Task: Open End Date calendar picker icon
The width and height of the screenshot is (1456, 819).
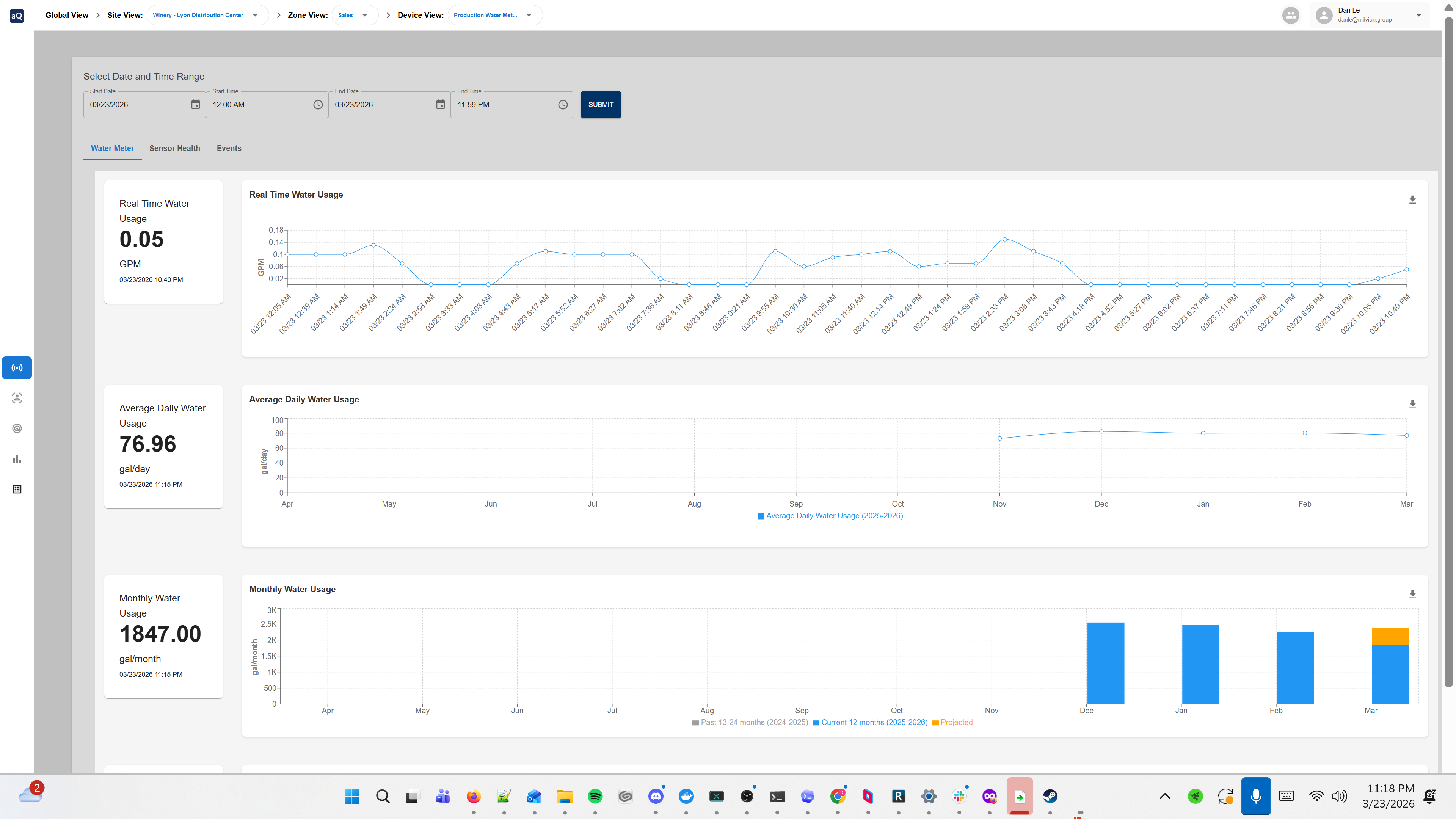Action: [441, 105]
